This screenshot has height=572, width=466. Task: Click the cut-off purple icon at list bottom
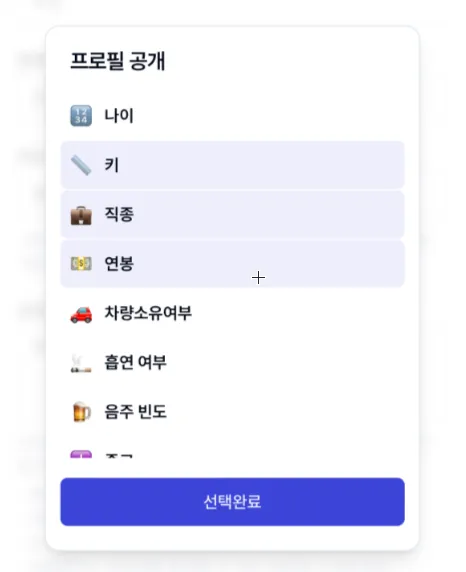coord(81,454)
